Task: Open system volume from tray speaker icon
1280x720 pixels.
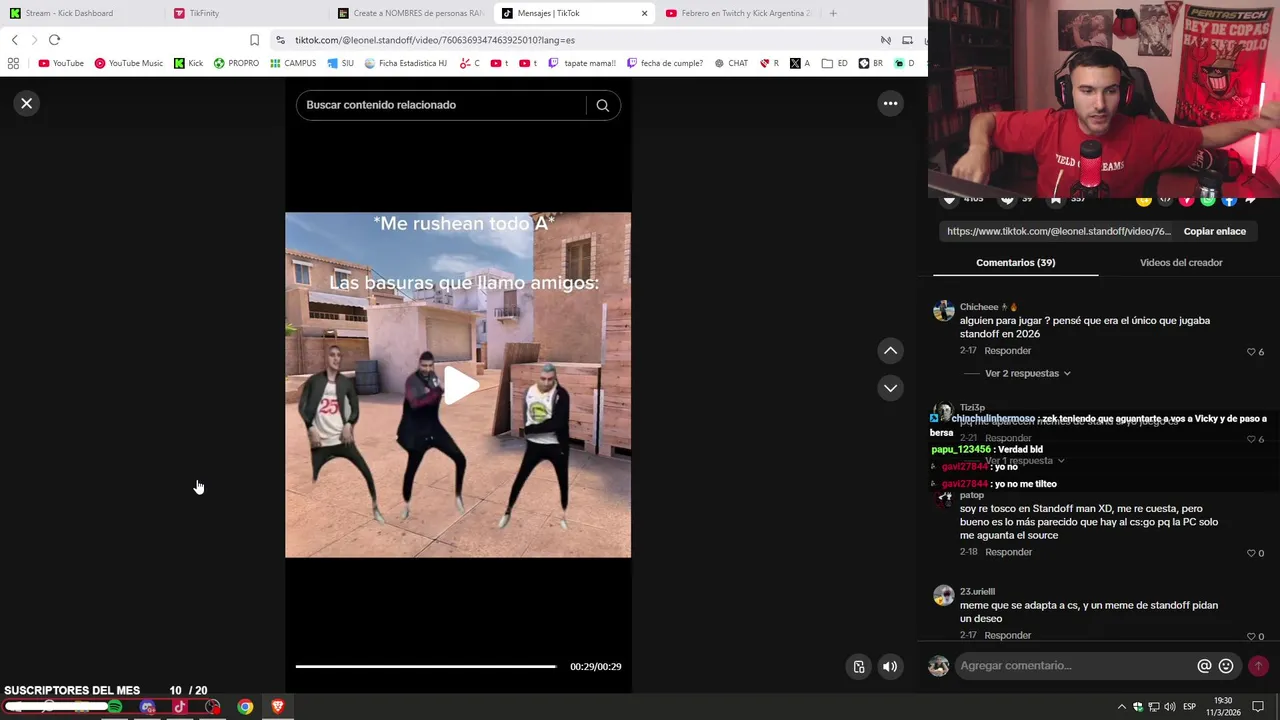Action: (1170, 707)
